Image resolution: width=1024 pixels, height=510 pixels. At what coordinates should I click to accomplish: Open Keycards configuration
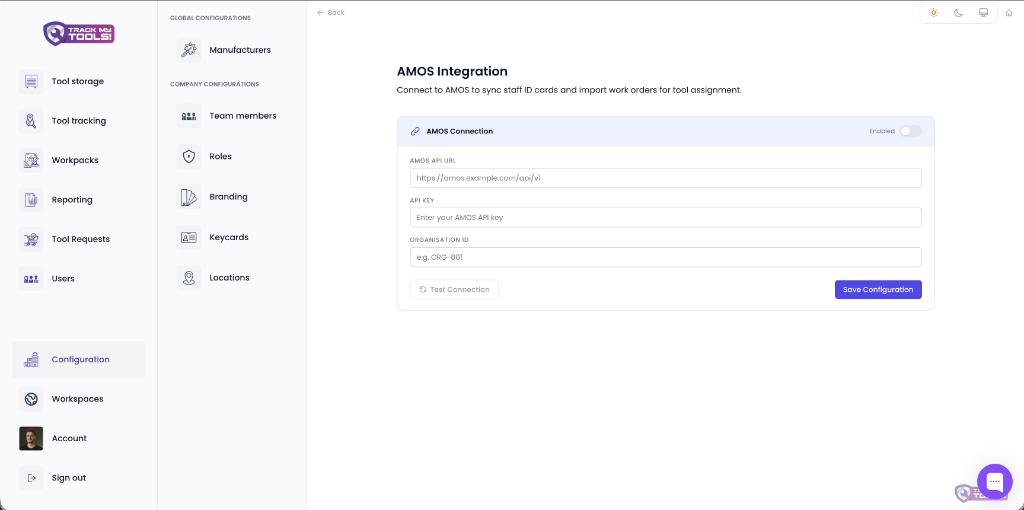(229, 237)
